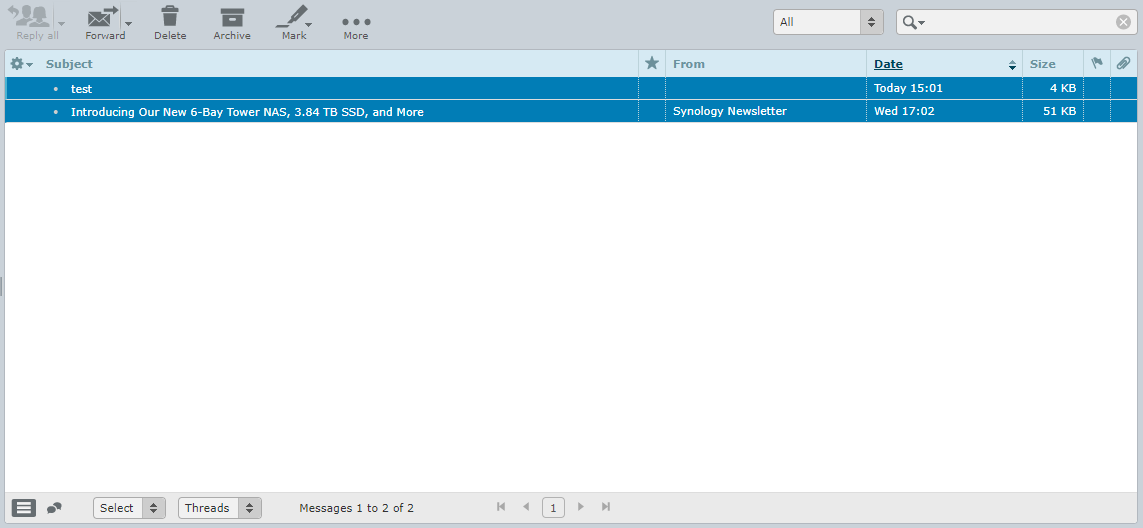Open the More actions menu
This screenshot has height=528, width=1143.
tap(356, 23)
